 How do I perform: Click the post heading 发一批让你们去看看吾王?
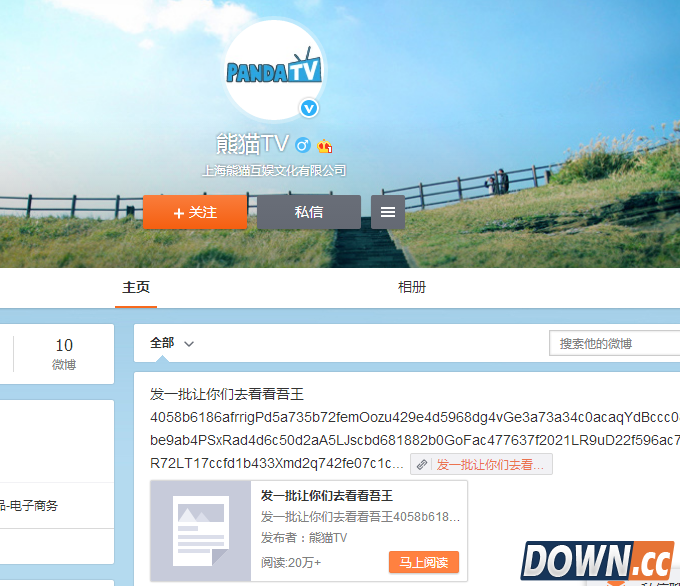(227, 394)
